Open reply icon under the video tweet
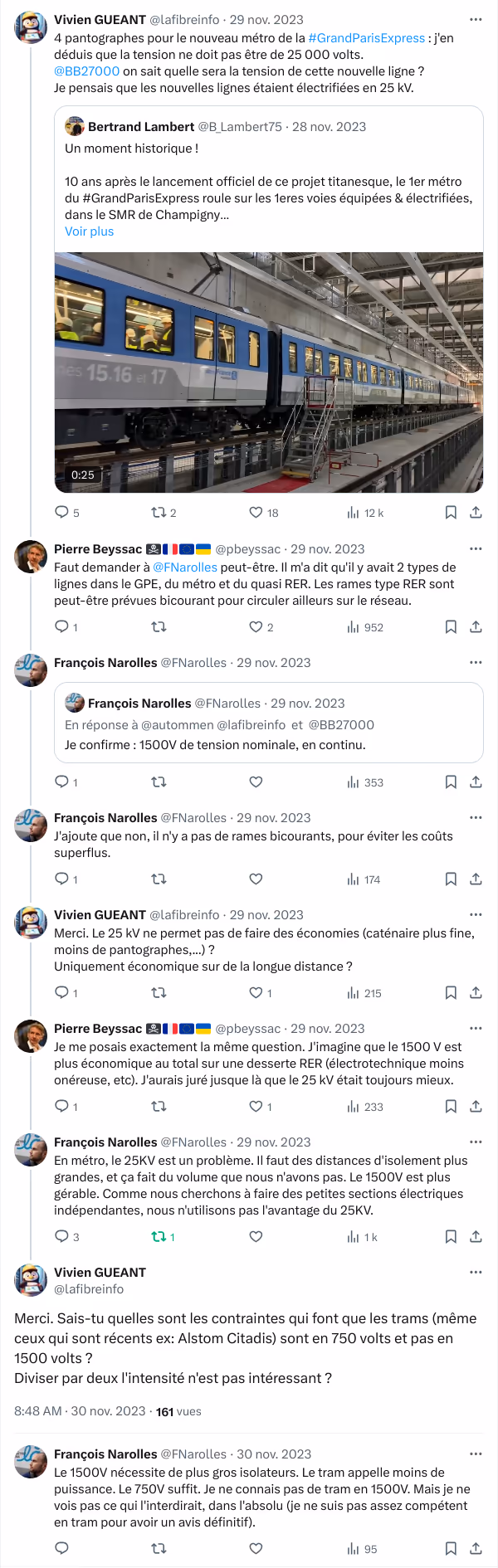The image size is (498, 1568). (61, 512)
